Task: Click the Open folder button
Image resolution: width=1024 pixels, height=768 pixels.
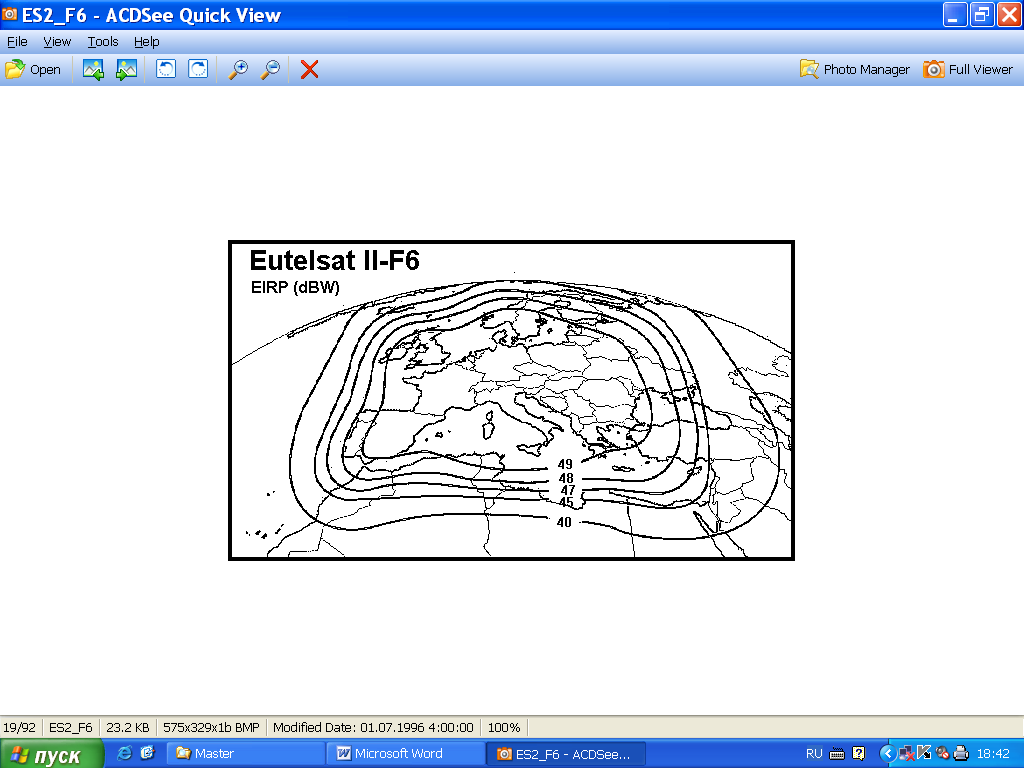Action: pyautogui.click(x=33, y=69)
